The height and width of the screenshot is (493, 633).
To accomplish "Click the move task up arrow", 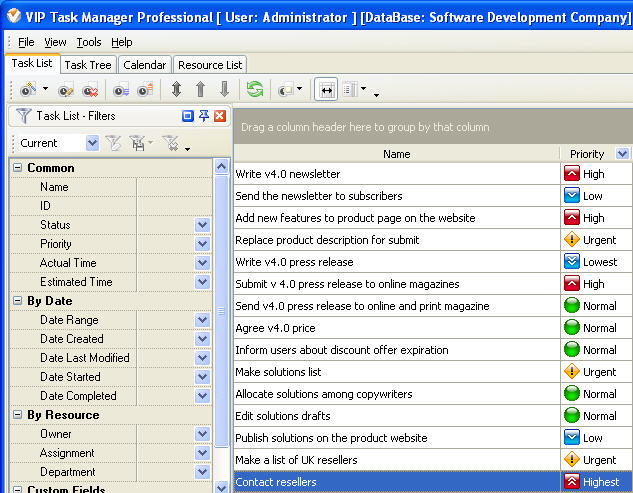I will coord(200,89).
